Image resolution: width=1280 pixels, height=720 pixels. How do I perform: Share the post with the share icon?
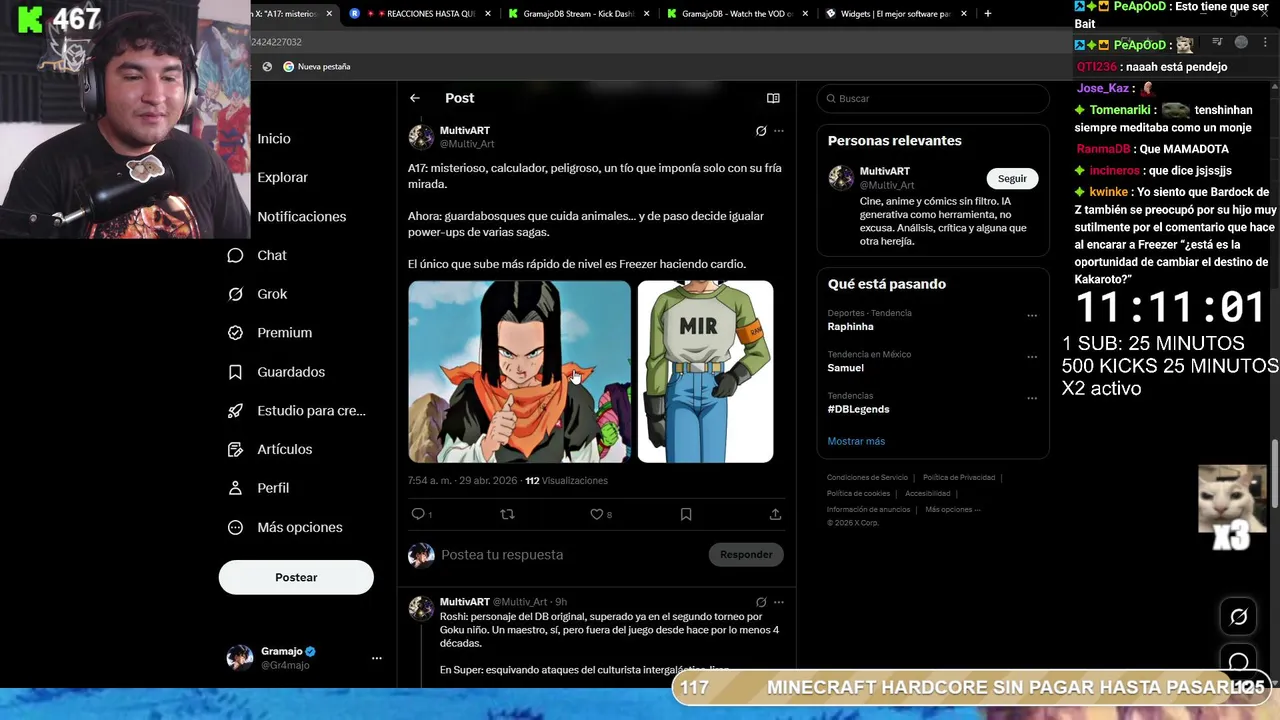[775, 514]
